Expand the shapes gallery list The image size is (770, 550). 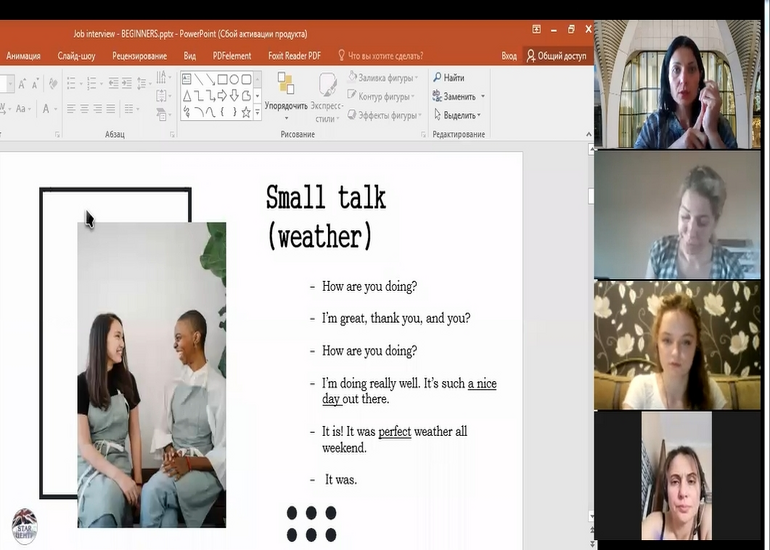(258, 112)
